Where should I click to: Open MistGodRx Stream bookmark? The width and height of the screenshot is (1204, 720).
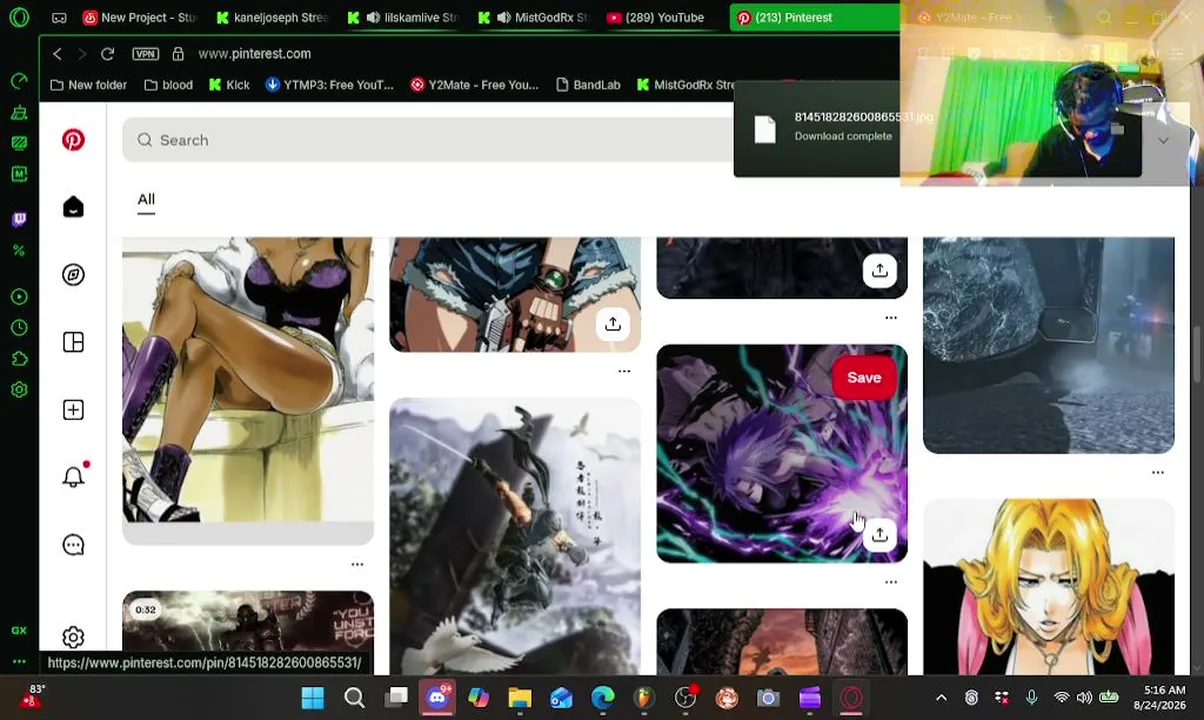pos(685,85)
